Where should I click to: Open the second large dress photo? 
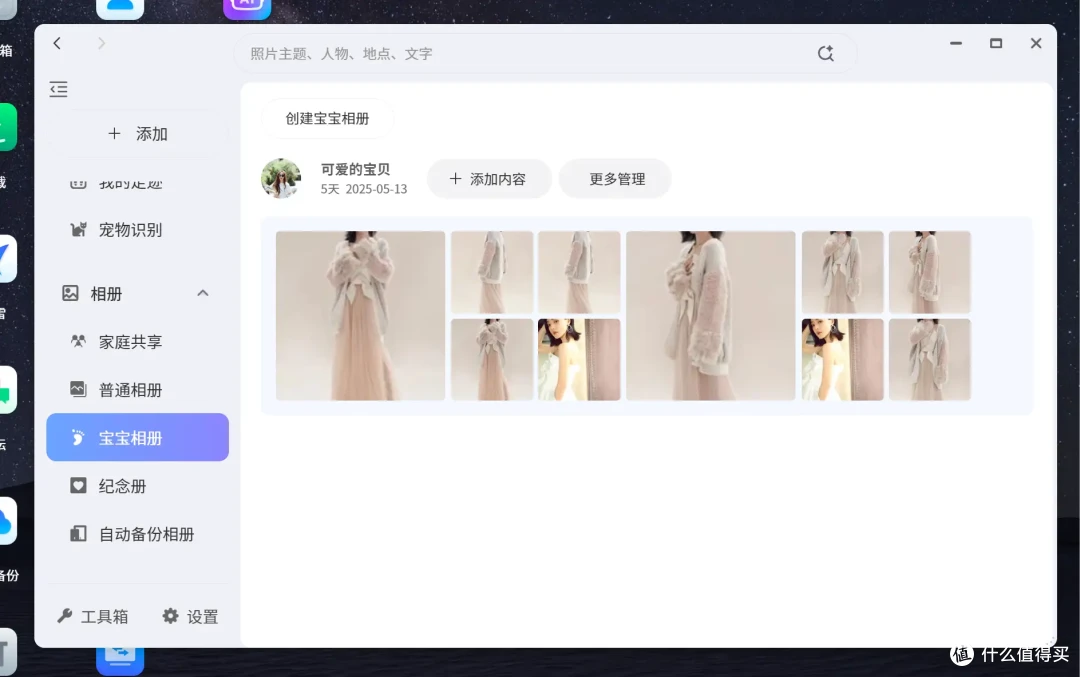tap(710, 315)
